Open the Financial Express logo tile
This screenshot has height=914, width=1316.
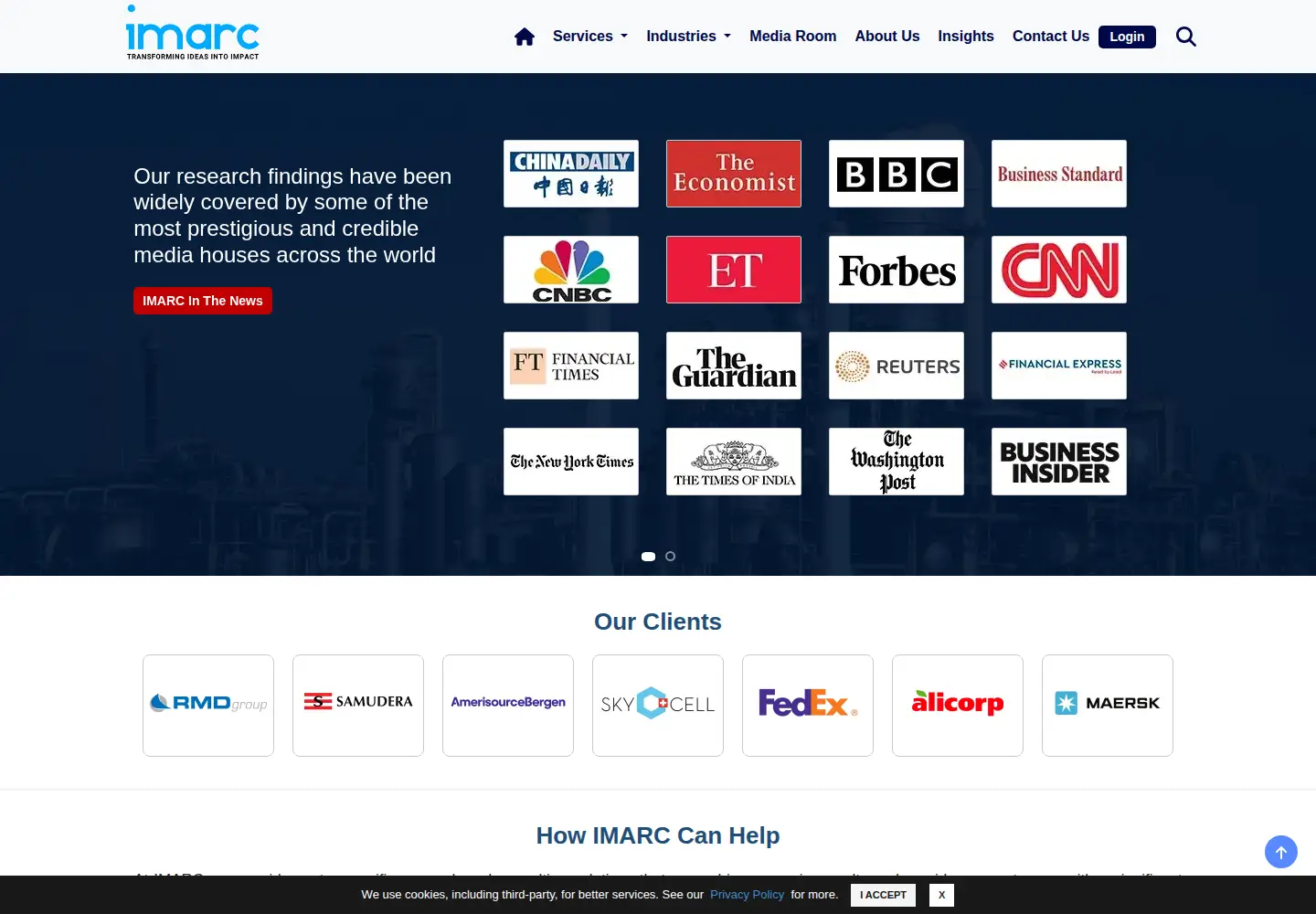coord(1059,366)
